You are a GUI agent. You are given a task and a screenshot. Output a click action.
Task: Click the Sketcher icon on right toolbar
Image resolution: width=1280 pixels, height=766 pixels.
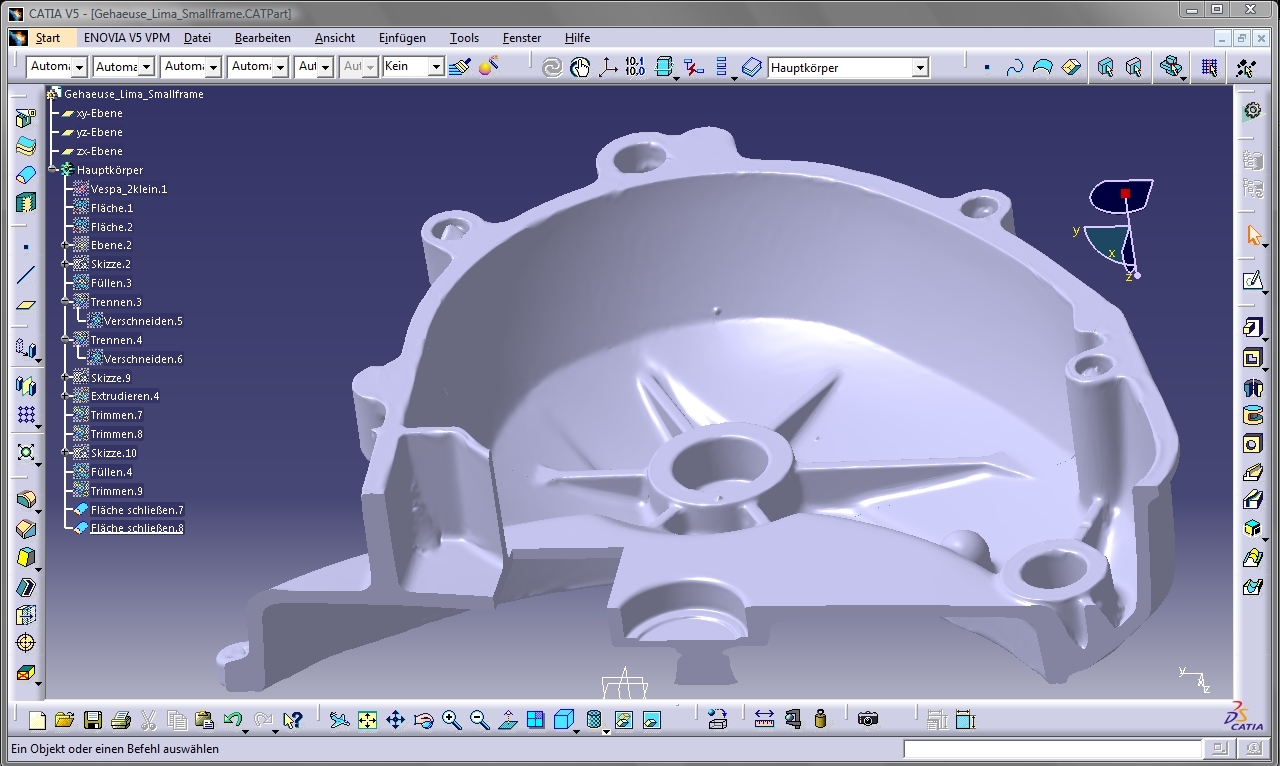click(1252, 281)
